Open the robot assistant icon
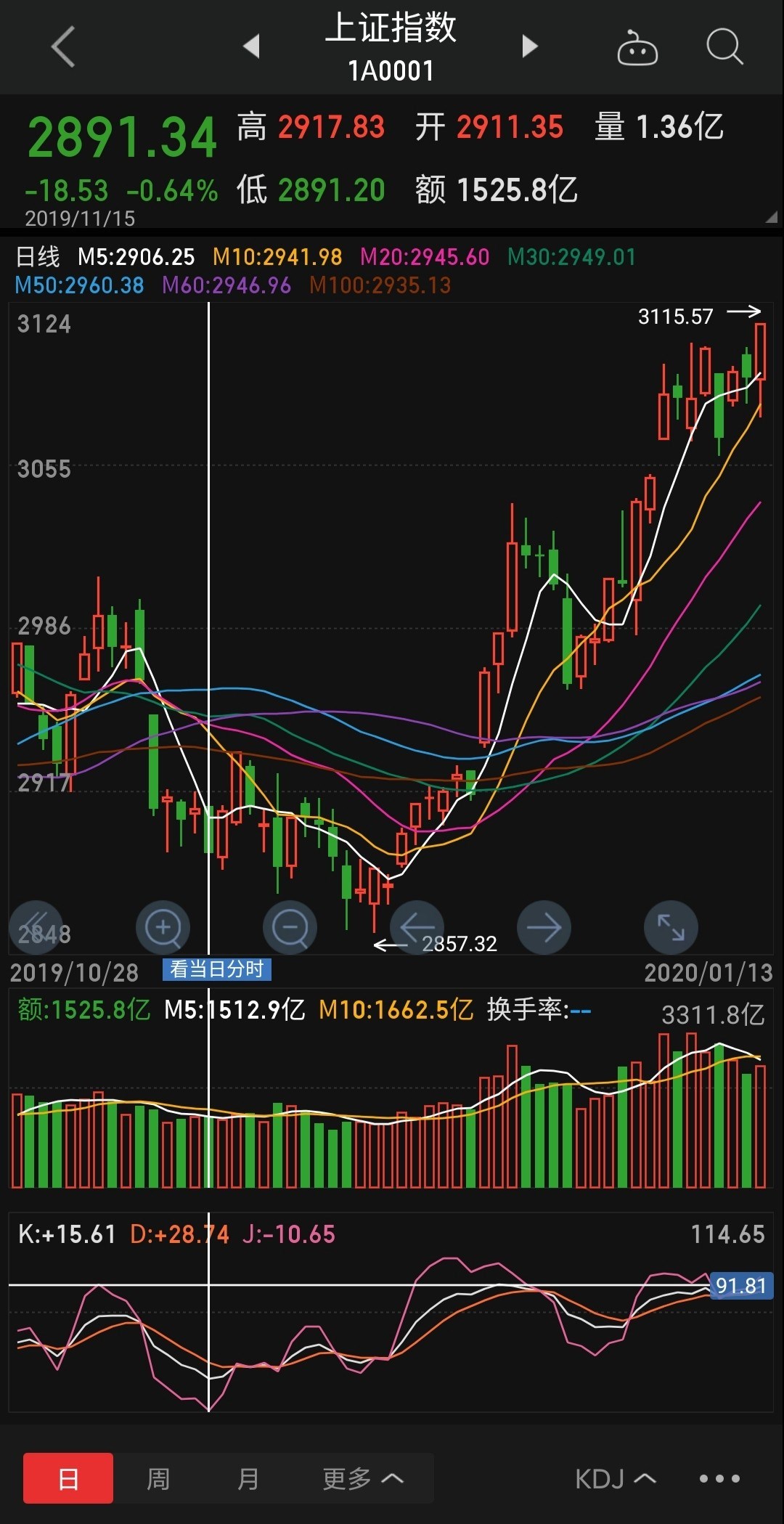The image size is (784, 1524). 637,48
